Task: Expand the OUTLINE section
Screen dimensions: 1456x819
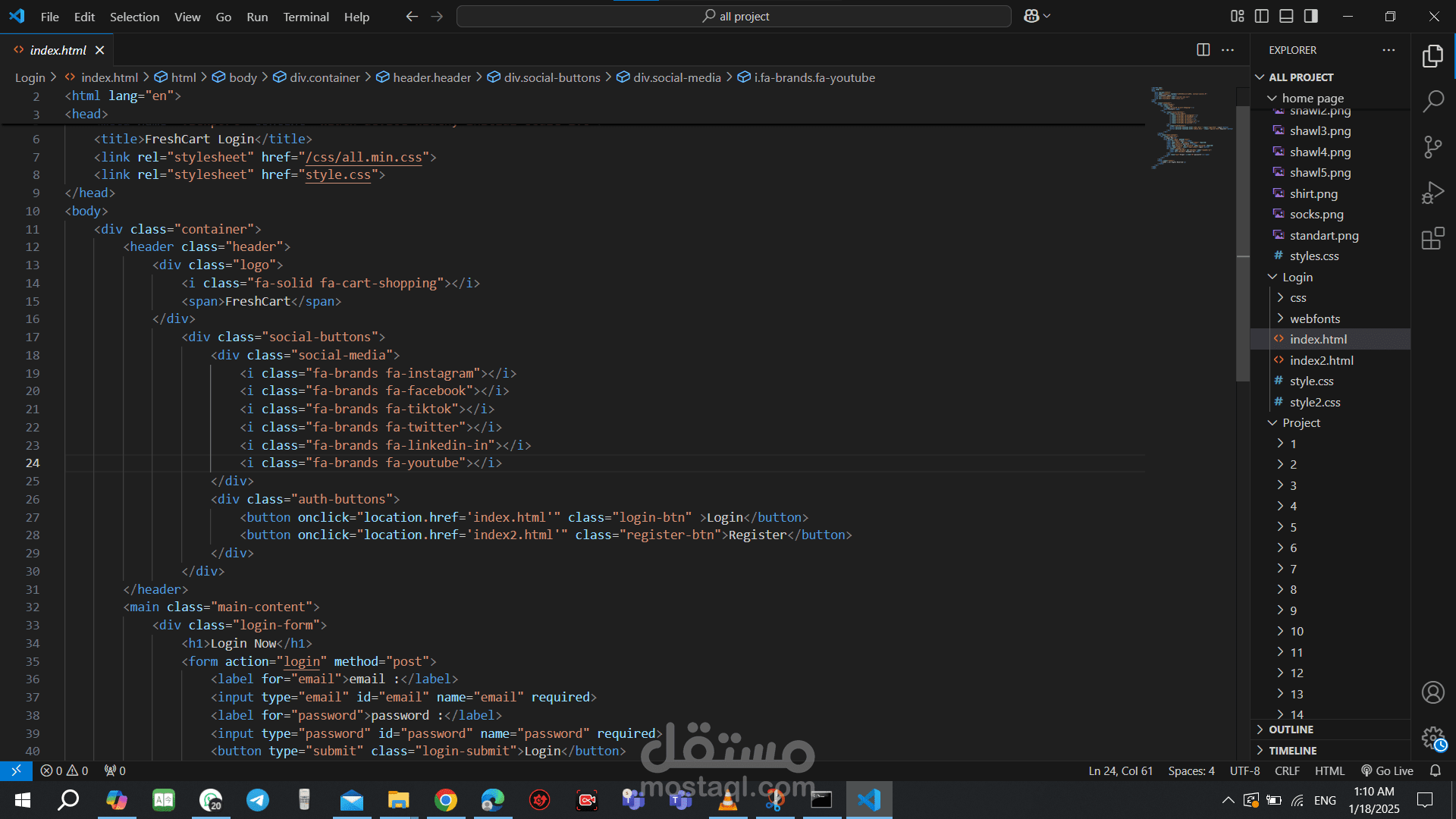Action: pyautogui.click(x=1291, y=730)
